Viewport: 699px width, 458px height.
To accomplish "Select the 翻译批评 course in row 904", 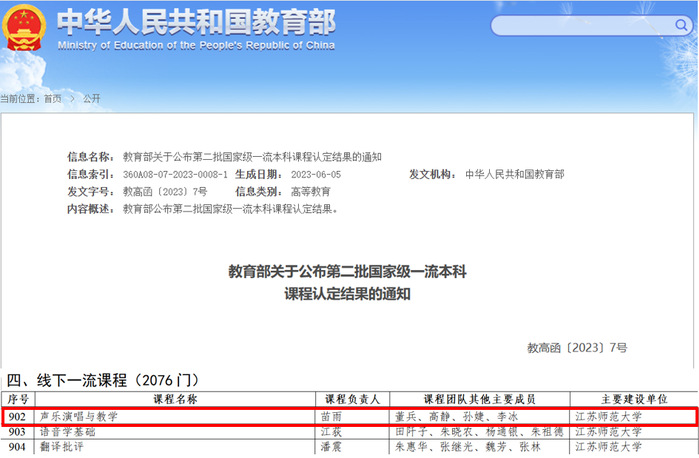I will 63,448.
